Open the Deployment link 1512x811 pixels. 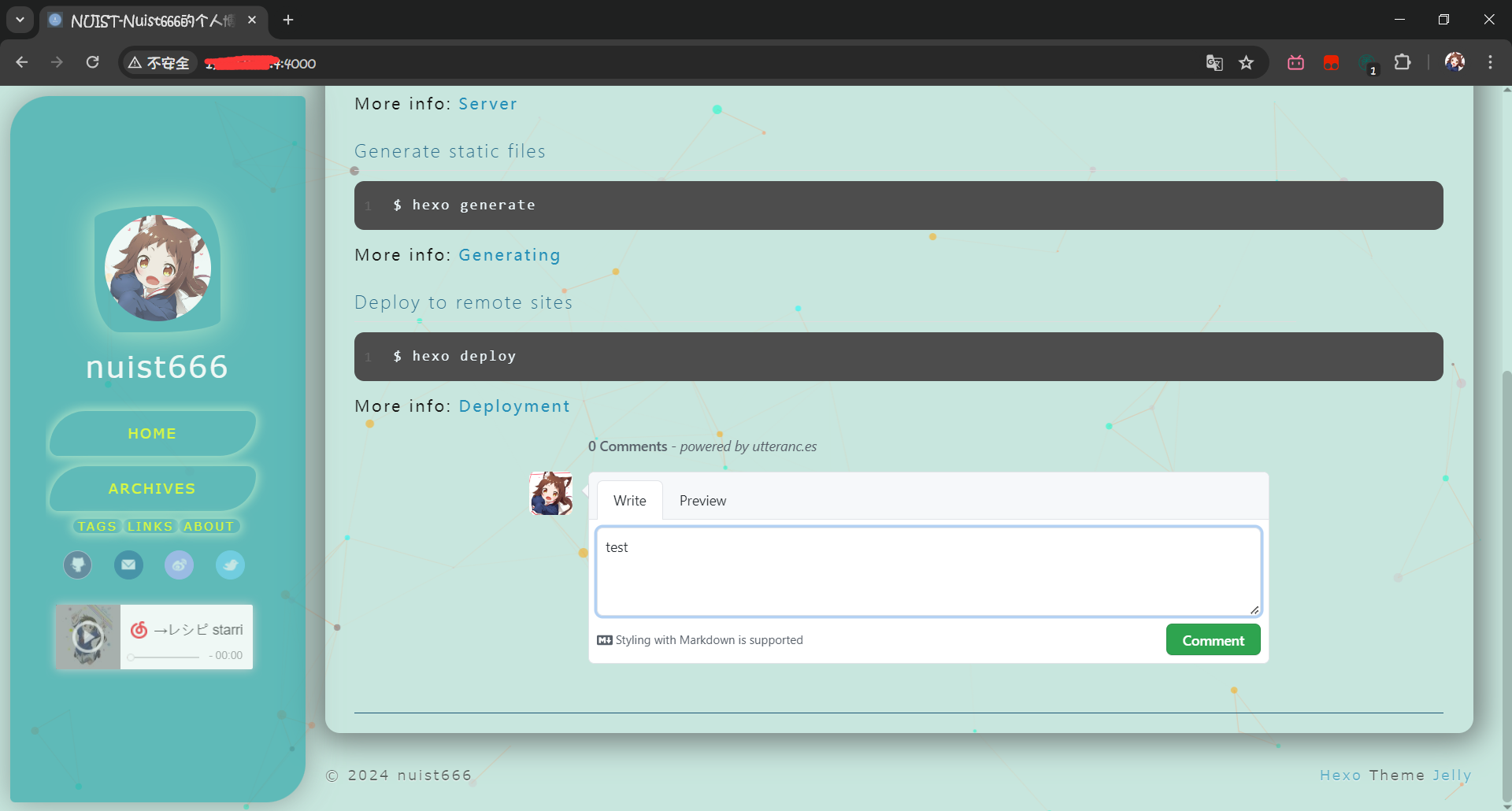coord(514,406)
